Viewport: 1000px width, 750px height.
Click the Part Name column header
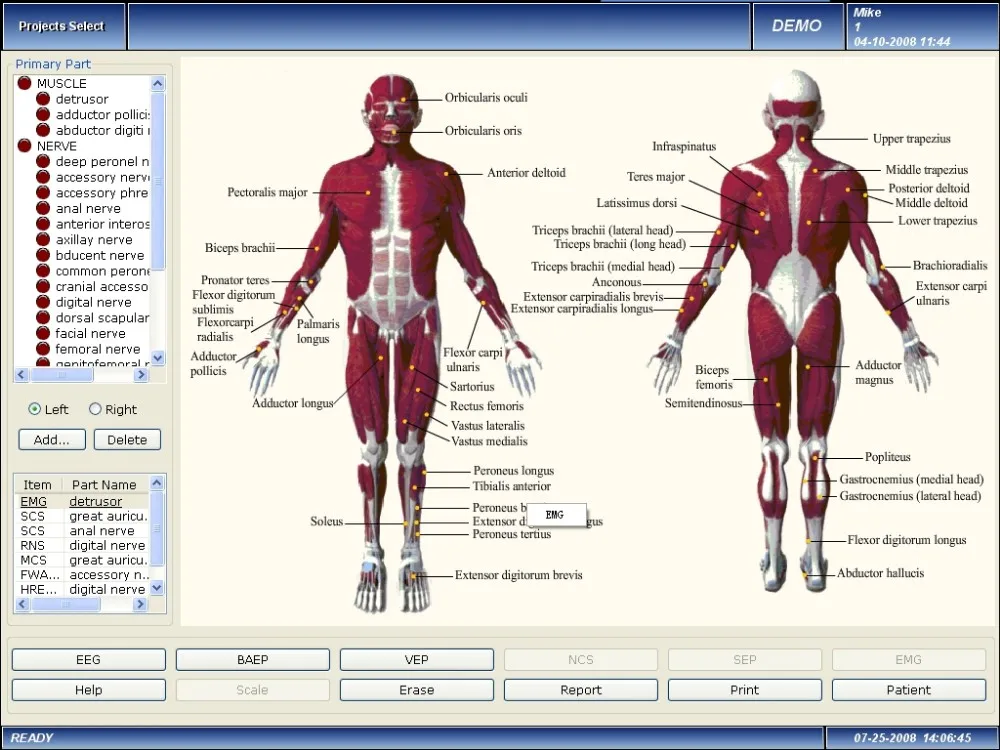tap(105, 485)
